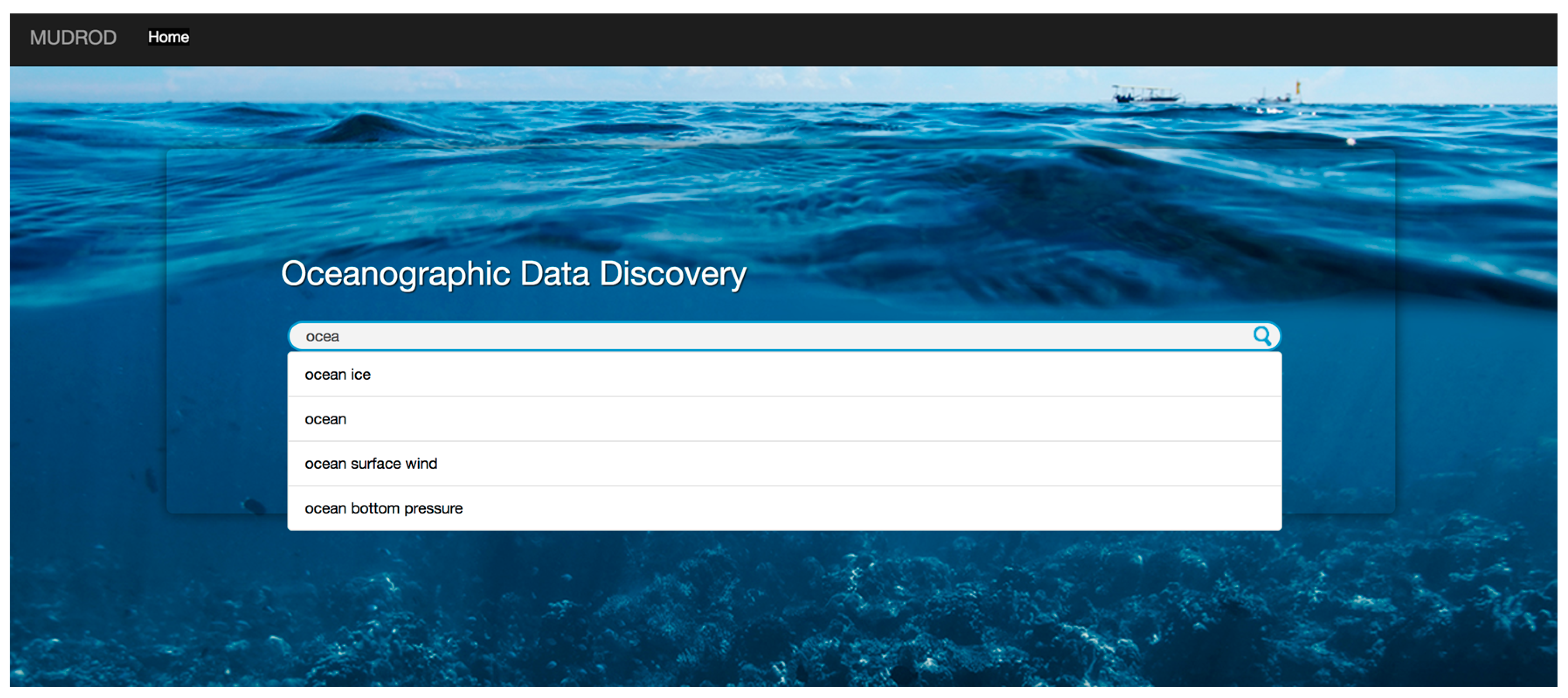The height and width of the screenshot is (698, 1568).
Task: Open the Home navigation item
Action: pyautogui.click(x=168, y=37)
